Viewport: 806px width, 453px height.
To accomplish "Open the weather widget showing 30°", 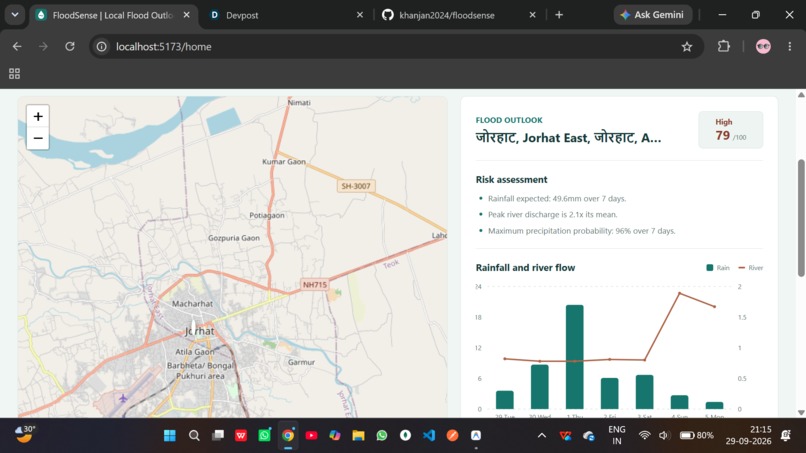I will [x=25, y=434].
